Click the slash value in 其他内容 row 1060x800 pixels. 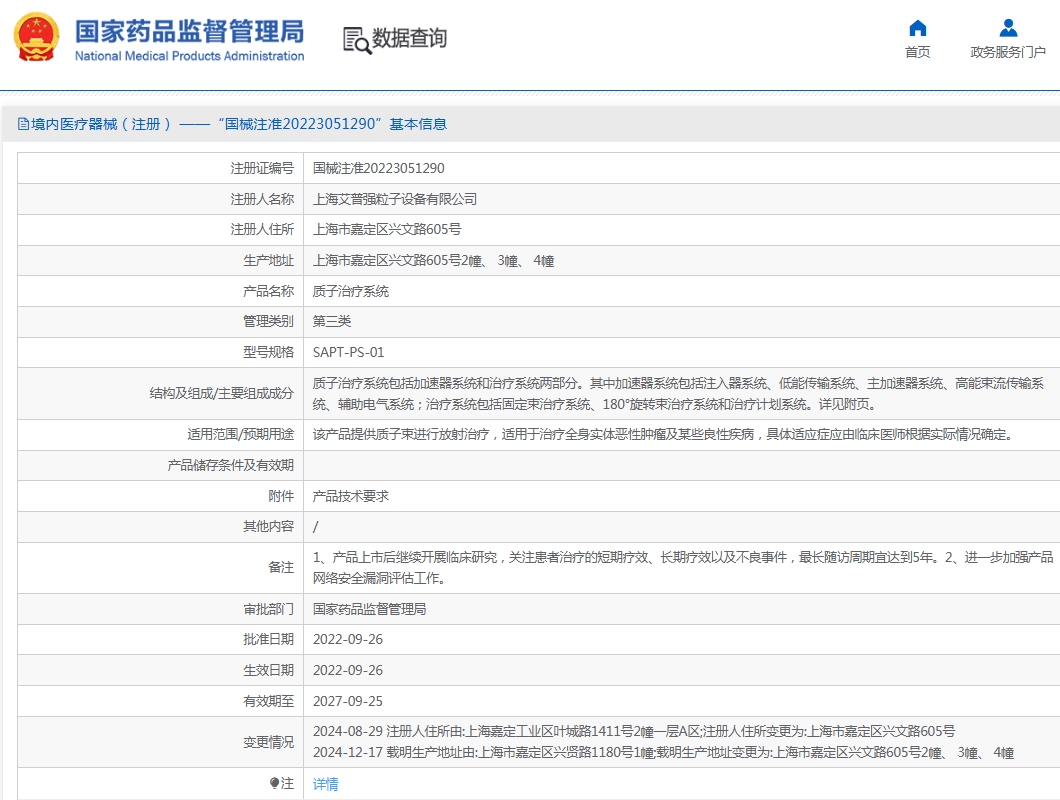316,527
